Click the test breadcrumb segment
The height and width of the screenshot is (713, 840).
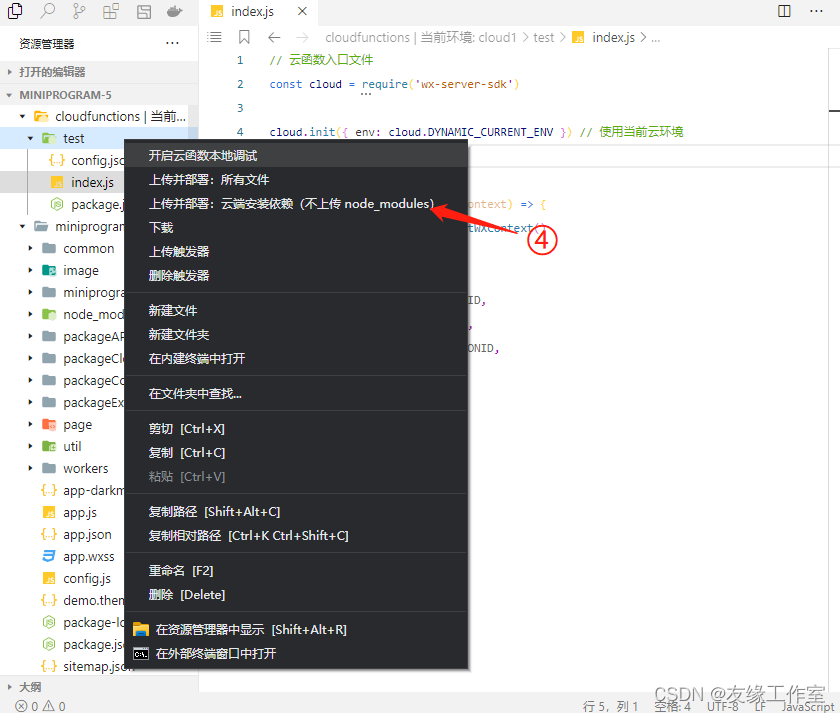click(543, 37)
